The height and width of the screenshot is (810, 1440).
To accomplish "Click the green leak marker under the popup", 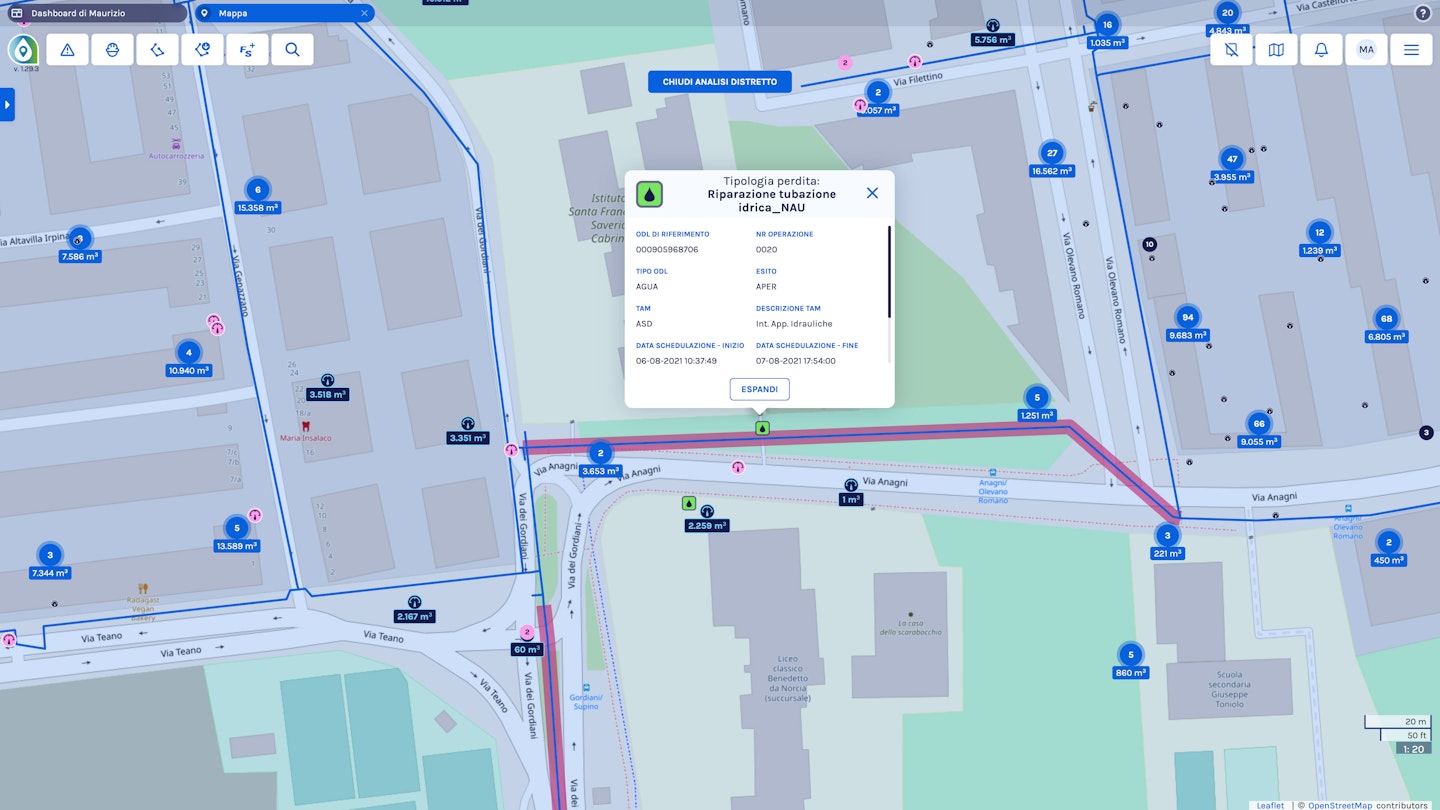I will coord(762,428).
